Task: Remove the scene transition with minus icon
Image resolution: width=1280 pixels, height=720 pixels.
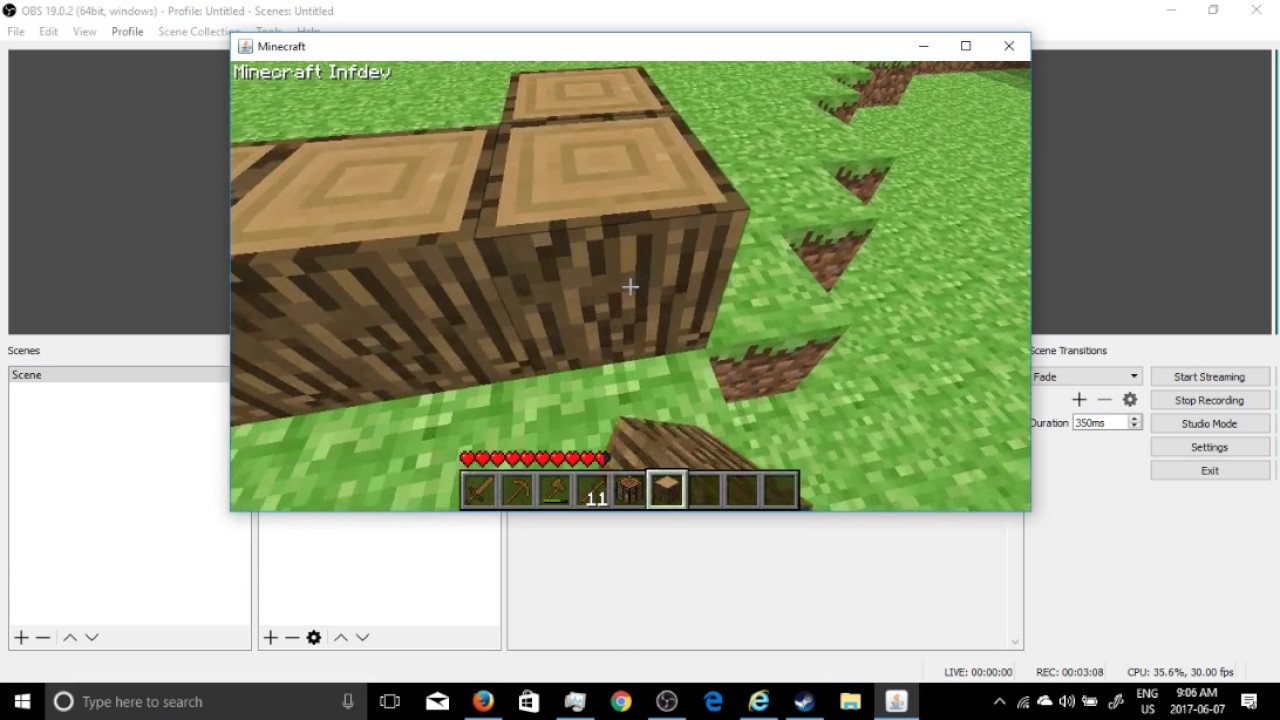Action: click(1104, 400)
